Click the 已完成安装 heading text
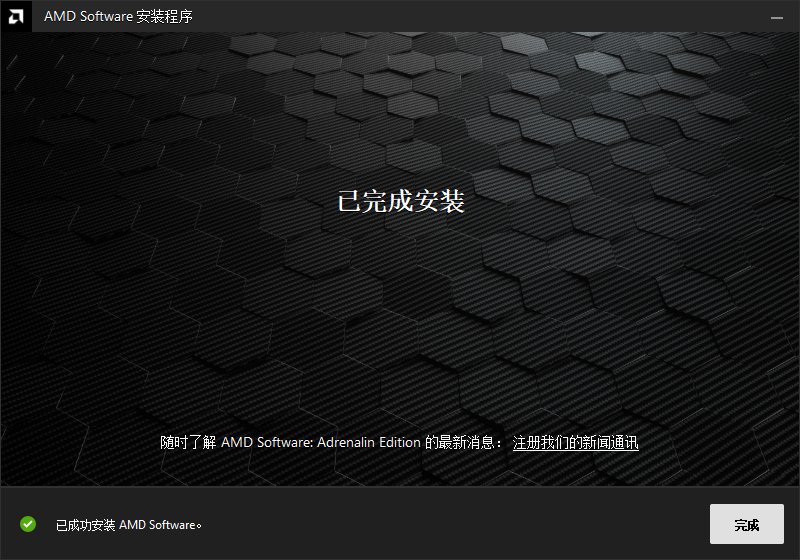Viewport: 800px width, 560px height. click(x=401, y=201)
